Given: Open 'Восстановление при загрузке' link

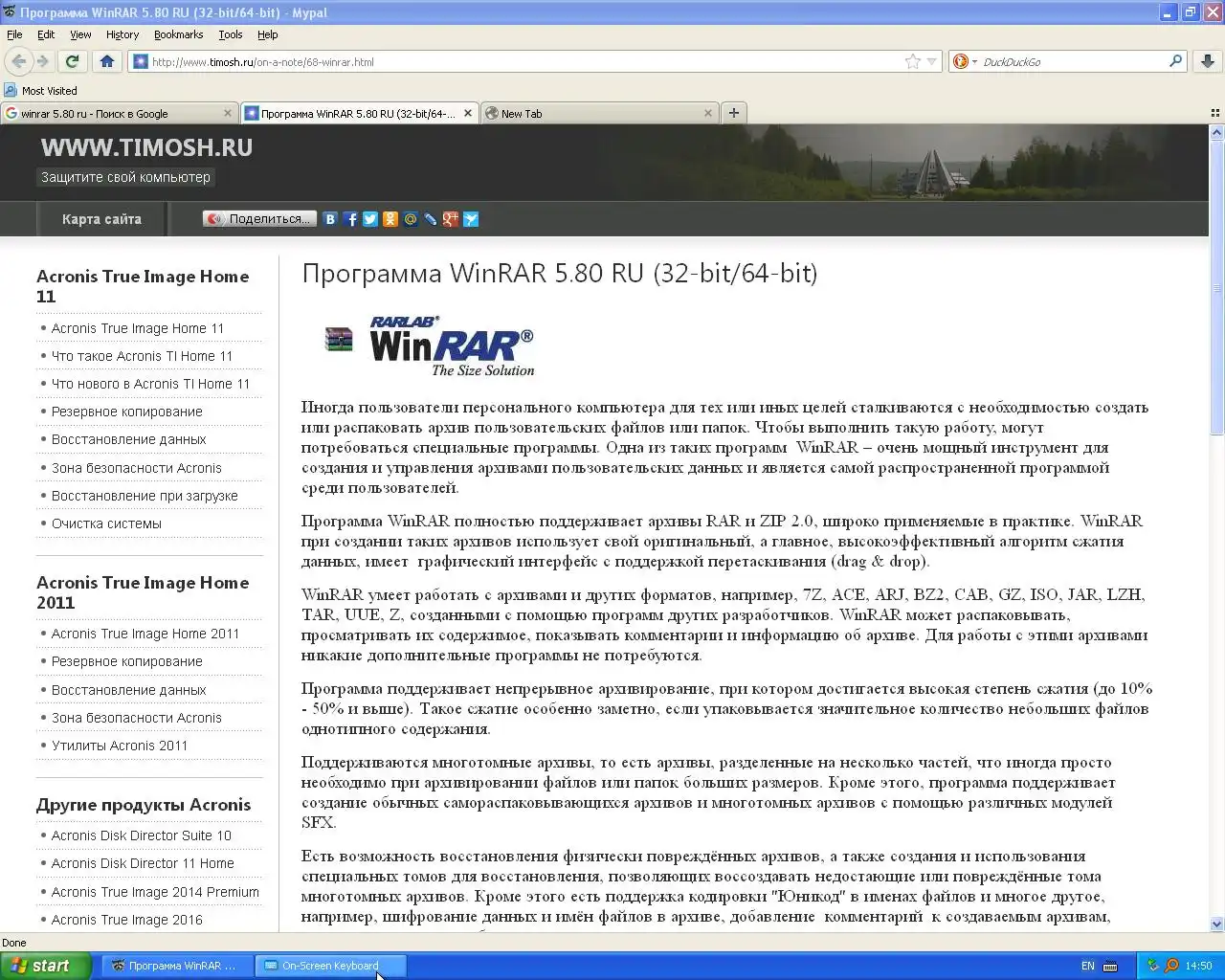Looking at the screenshot, I should pos(145,496).
